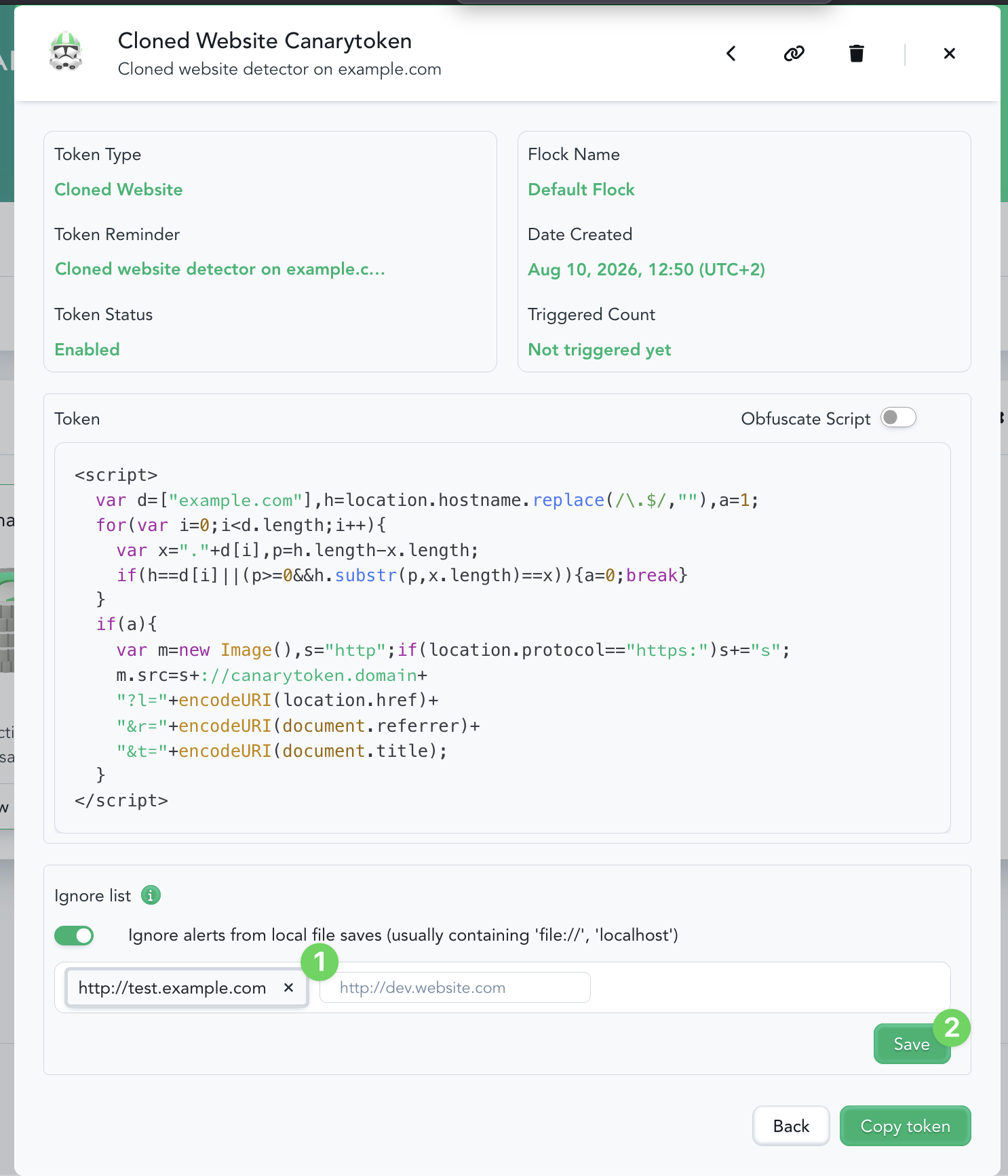The image size is (1008, 1176).
Task: Click the 'Default Flock' flock name
Action: pyautogui.click(x=581, y=189)
